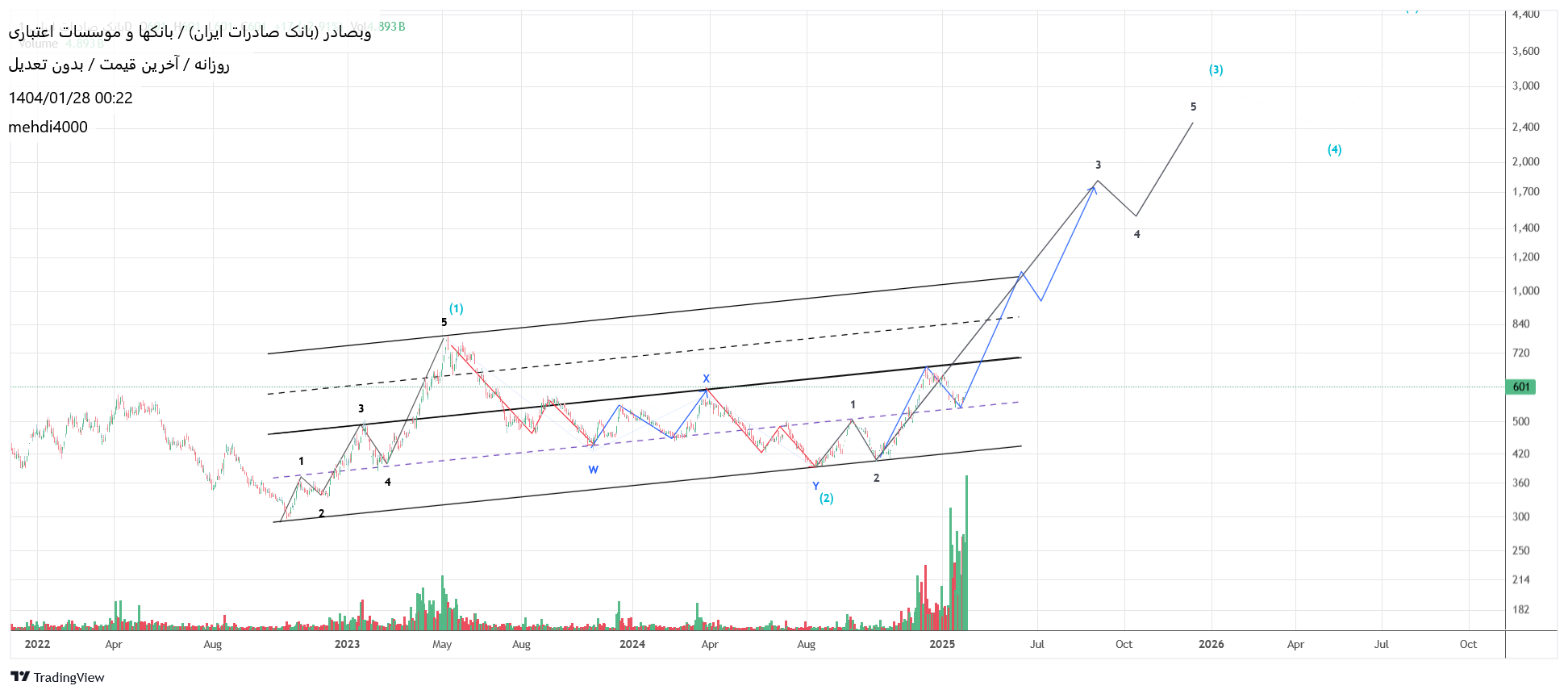This screenshot has width=1568, height=694.
Task: Select the cyan (2) wave label
Action: pos(827,499)
